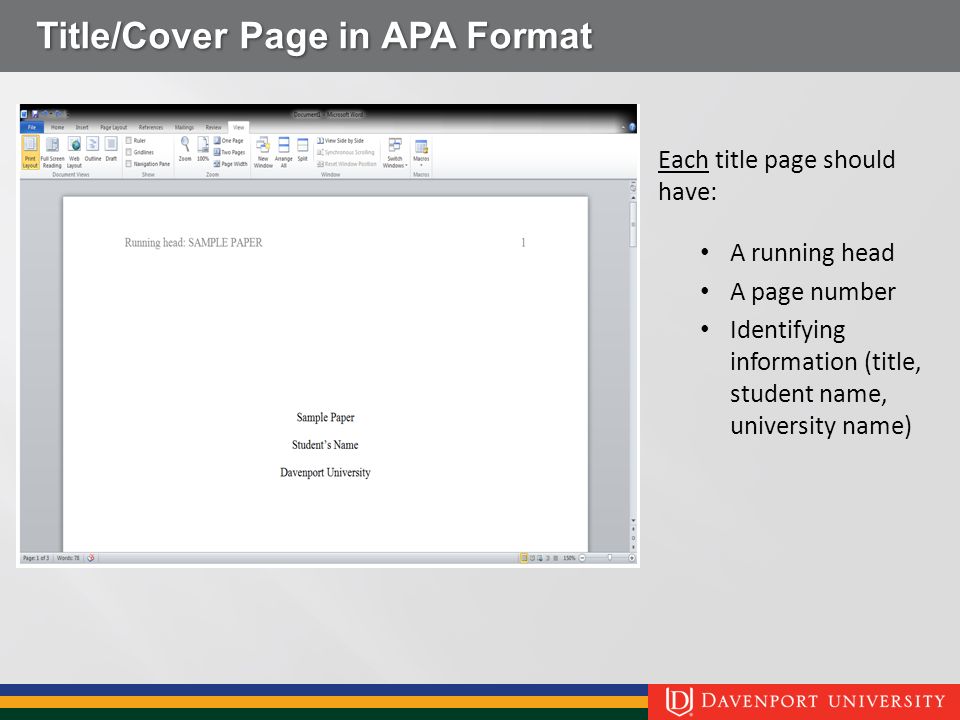
Task: Select Print Layout button in status bar
Action: pyautogui.click(x=523, y=558)
